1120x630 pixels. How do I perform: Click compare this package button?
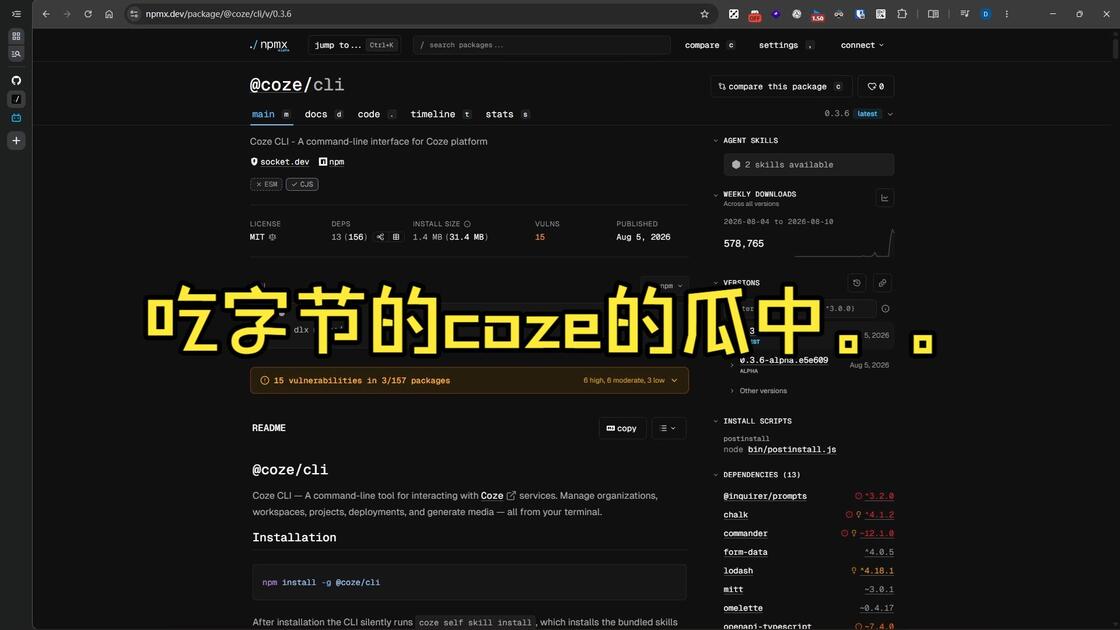tap(781, 86)
